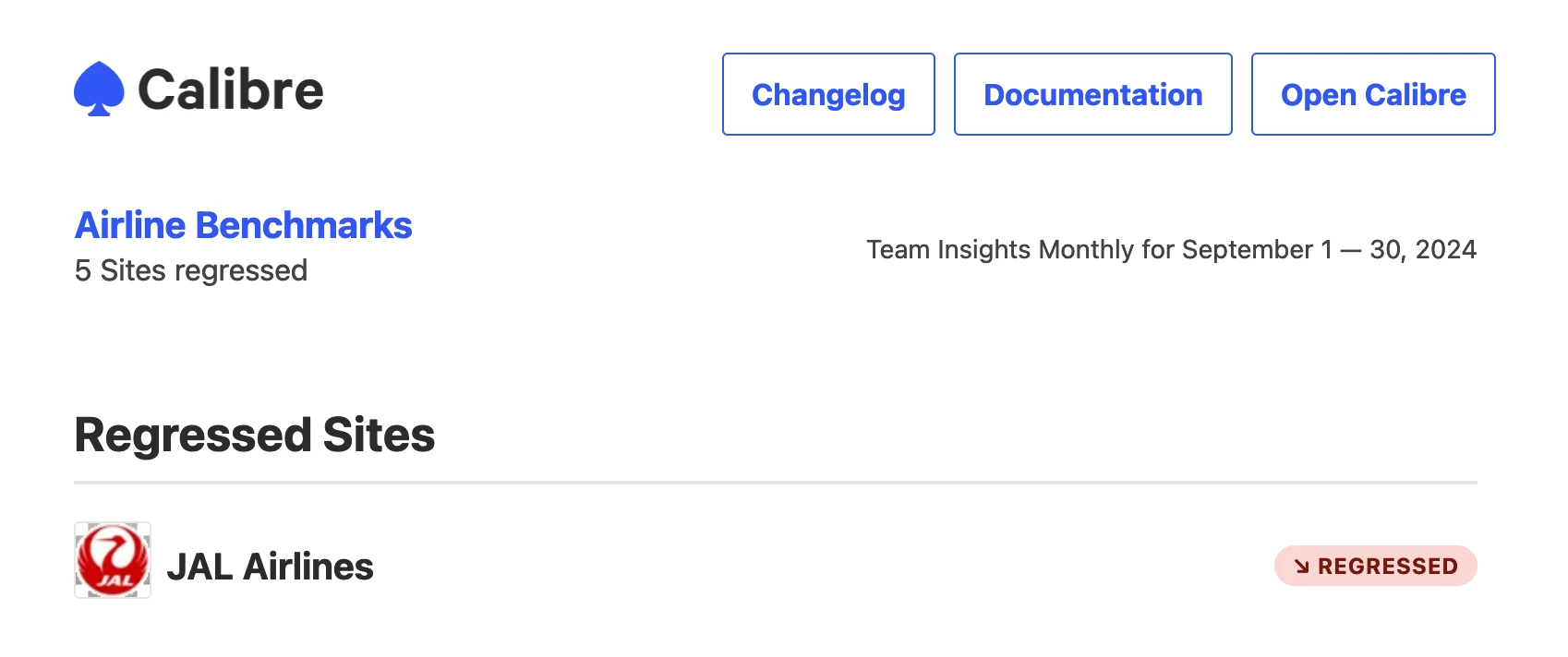Open Calibre via its spade brand mark

click(x=99, y=90)
